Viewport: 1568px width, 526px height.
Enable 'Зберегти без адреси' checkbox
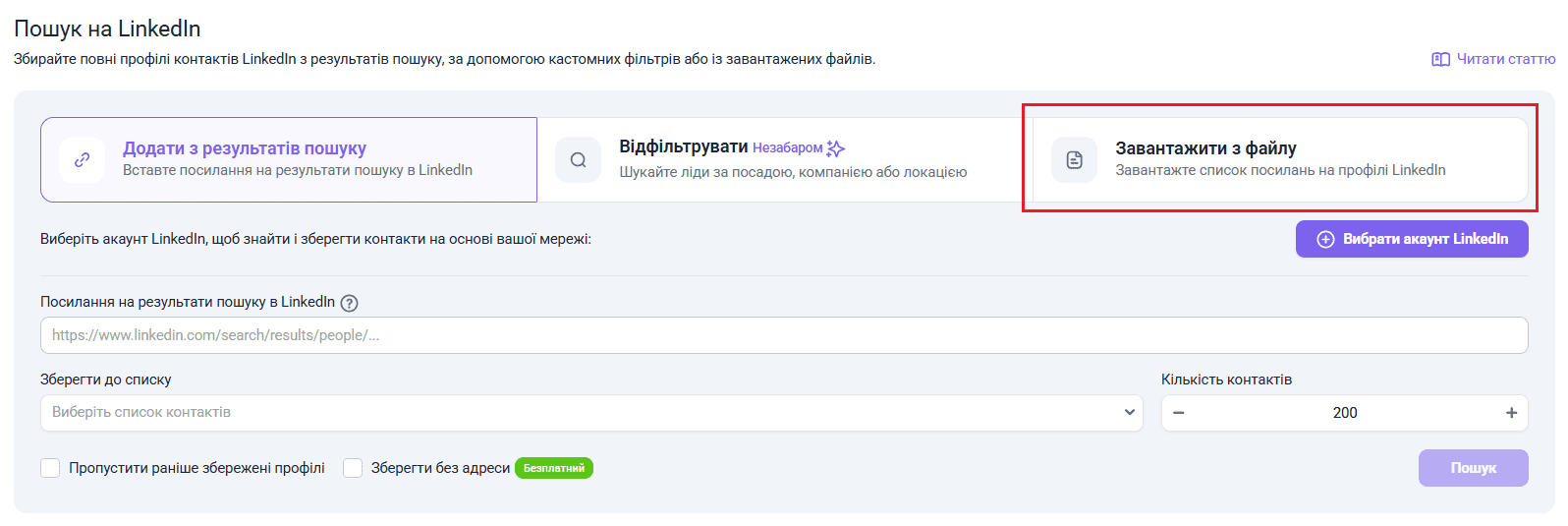point(353,468)
